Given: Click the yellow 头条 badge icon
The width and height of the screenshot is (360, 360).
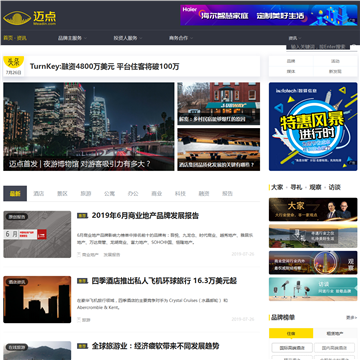Looking at the screenshot, I should pos(13,62).
